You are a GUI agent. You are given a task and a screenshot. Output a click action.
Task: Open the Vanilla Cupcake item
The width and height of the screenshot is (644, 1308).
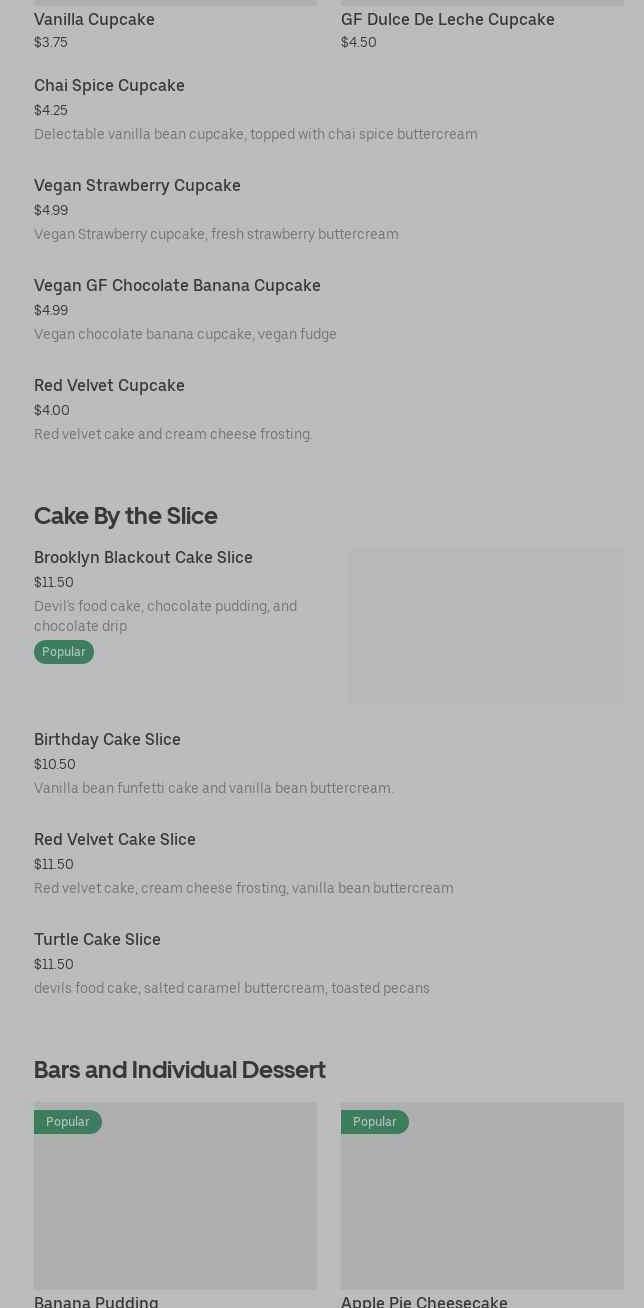94,20
